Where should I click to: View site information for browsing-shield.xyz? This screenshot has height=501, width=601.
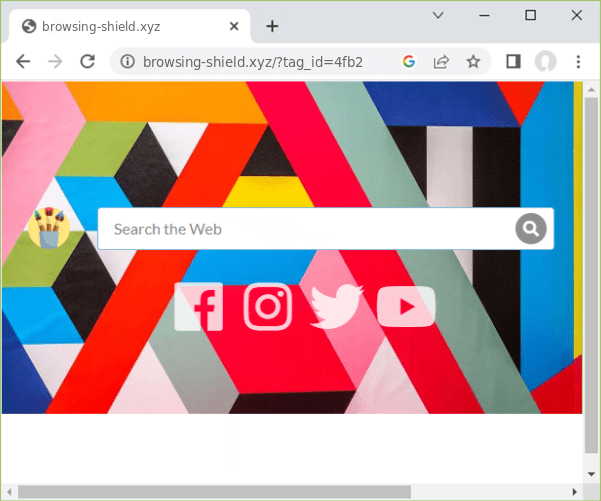tap(127, 62)
